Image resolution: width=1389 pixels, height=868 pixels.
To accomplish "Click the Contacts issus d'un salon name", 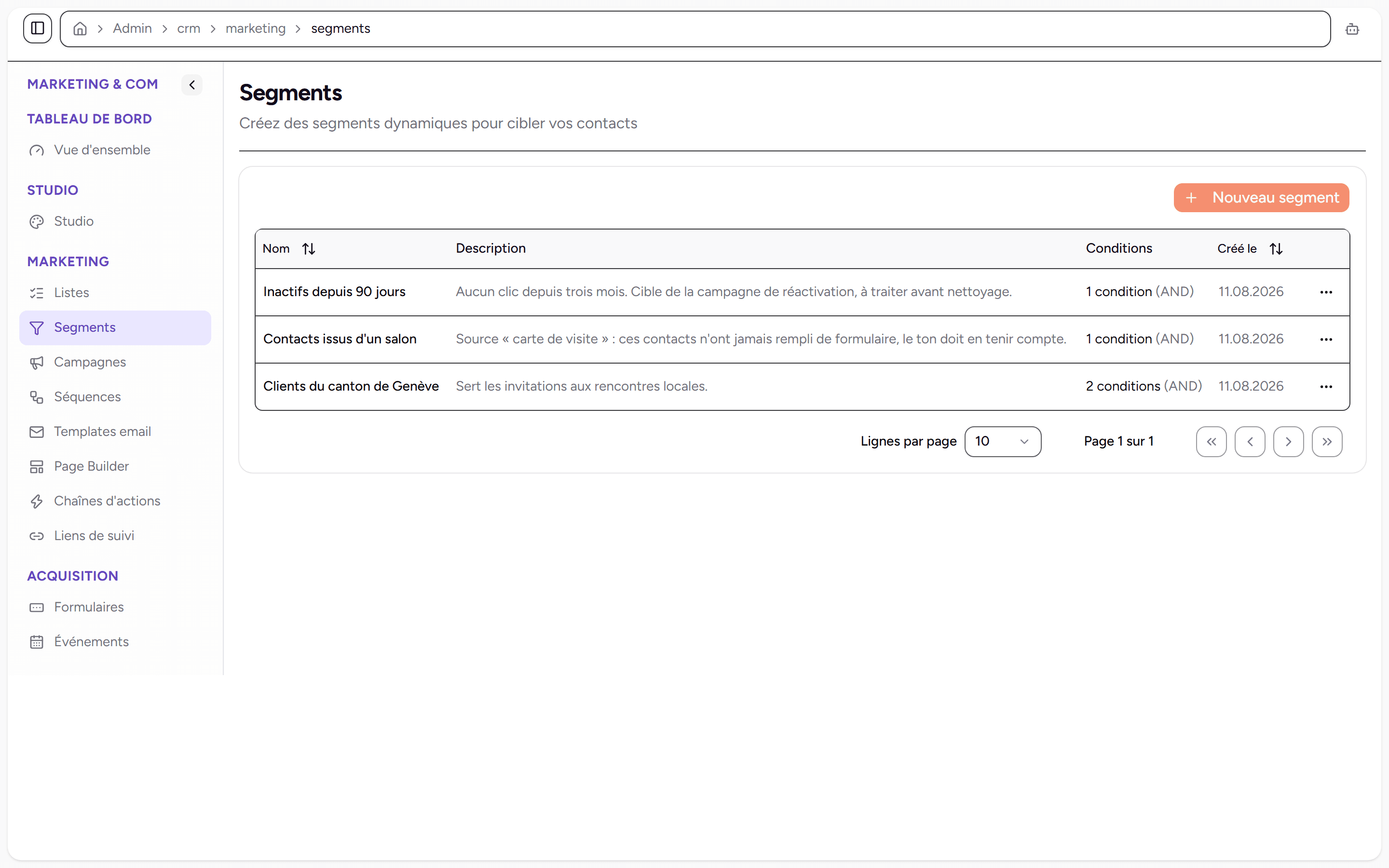I will tap(340, 339).
